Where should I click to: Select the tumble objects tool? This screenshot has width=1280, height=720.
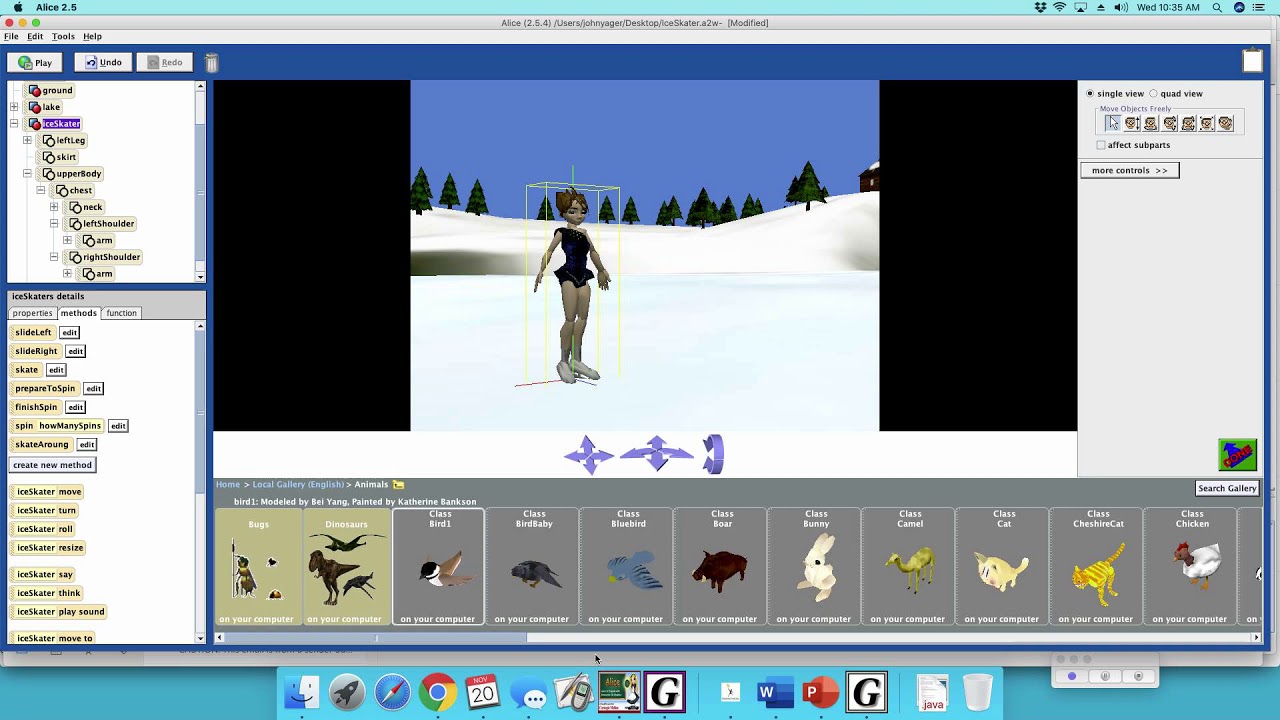pos(1189,123)
